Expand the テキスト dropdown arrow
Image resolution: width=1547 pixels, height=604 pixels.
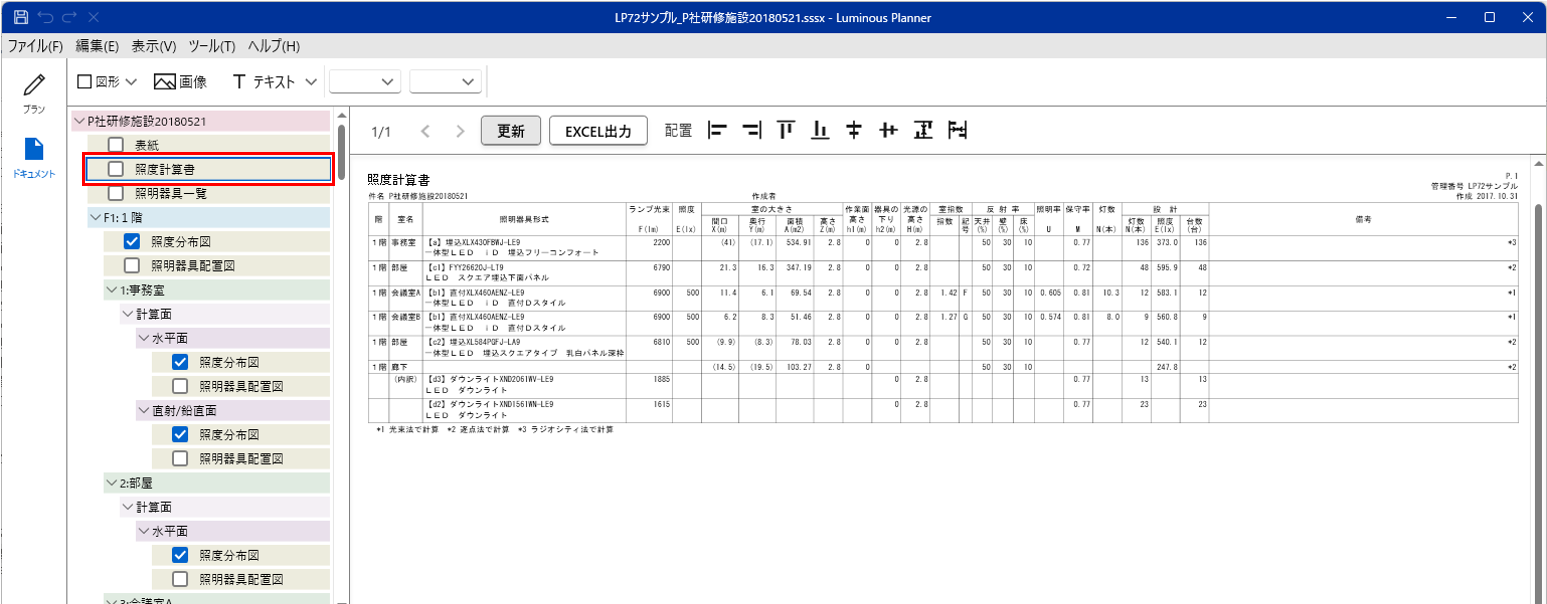[310, 82]
